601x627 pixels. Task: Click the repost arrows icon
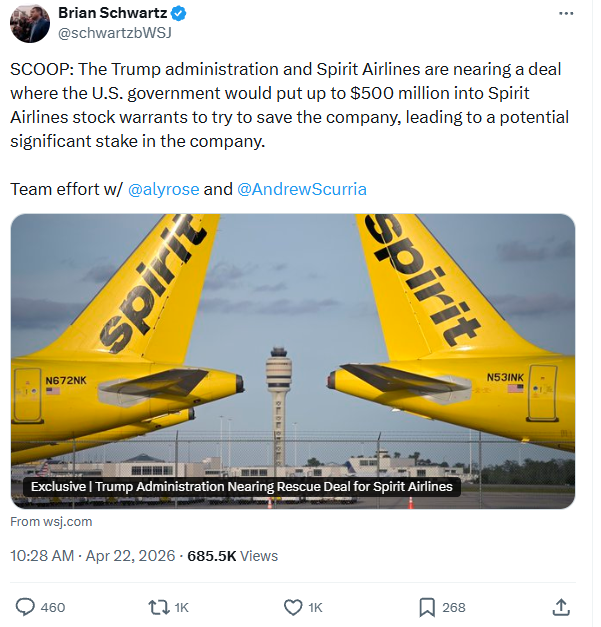[158, 606]
